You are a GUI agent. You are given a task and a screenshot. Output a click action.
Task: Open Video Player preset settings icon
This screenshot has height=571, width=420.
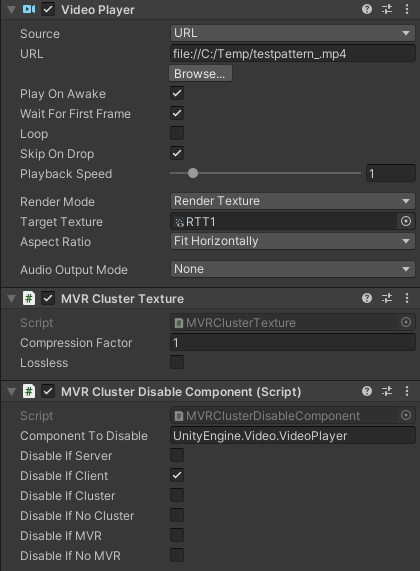click(x=387, y=9)
